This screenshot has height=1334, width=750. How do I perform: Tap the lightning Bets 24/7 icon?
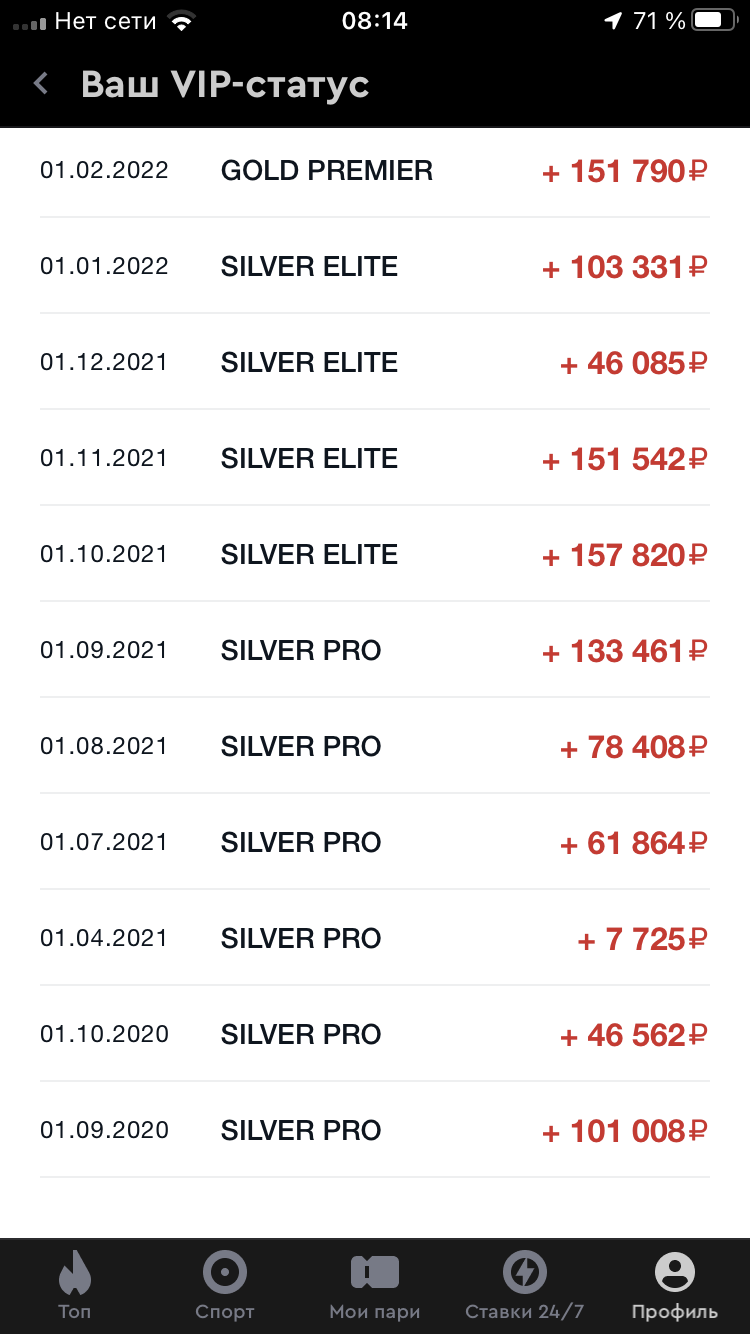(x=524, y=1273)
